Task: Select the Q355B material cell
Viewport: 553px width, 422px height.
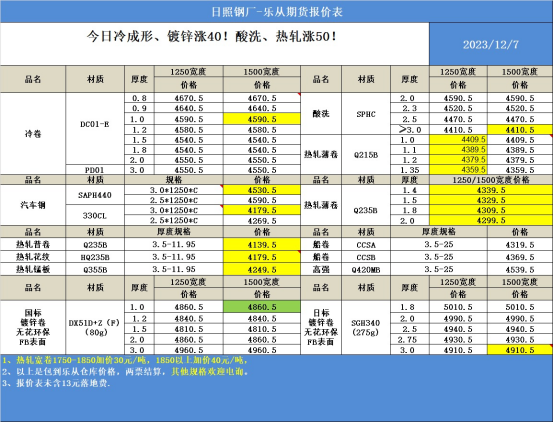Action: tap(95, 270)
